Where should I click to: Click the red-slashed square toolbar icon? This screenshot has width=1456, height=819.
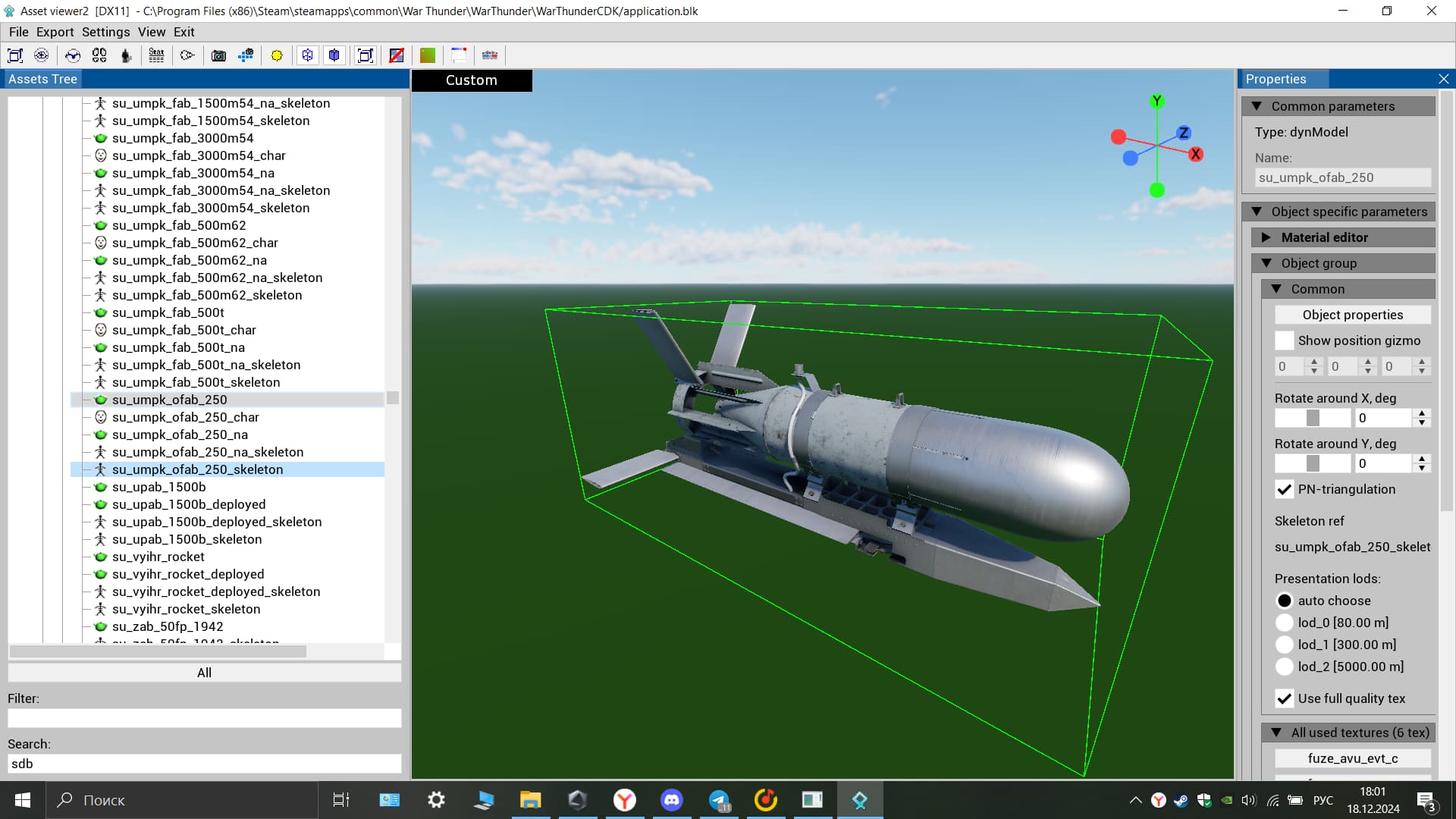[x=397, y=55]
